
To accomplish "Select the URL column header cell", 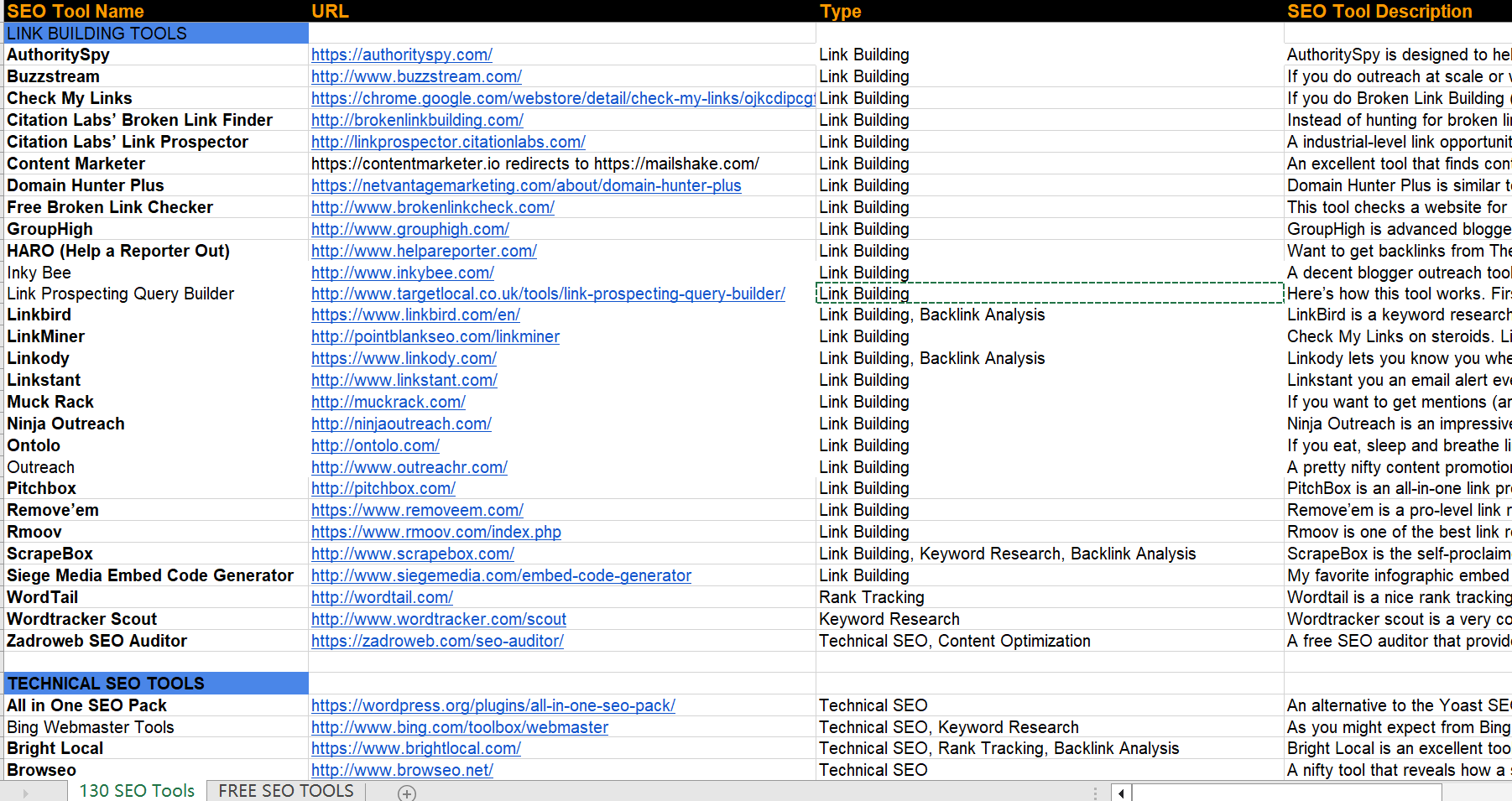I will click(x=562, y=11).
